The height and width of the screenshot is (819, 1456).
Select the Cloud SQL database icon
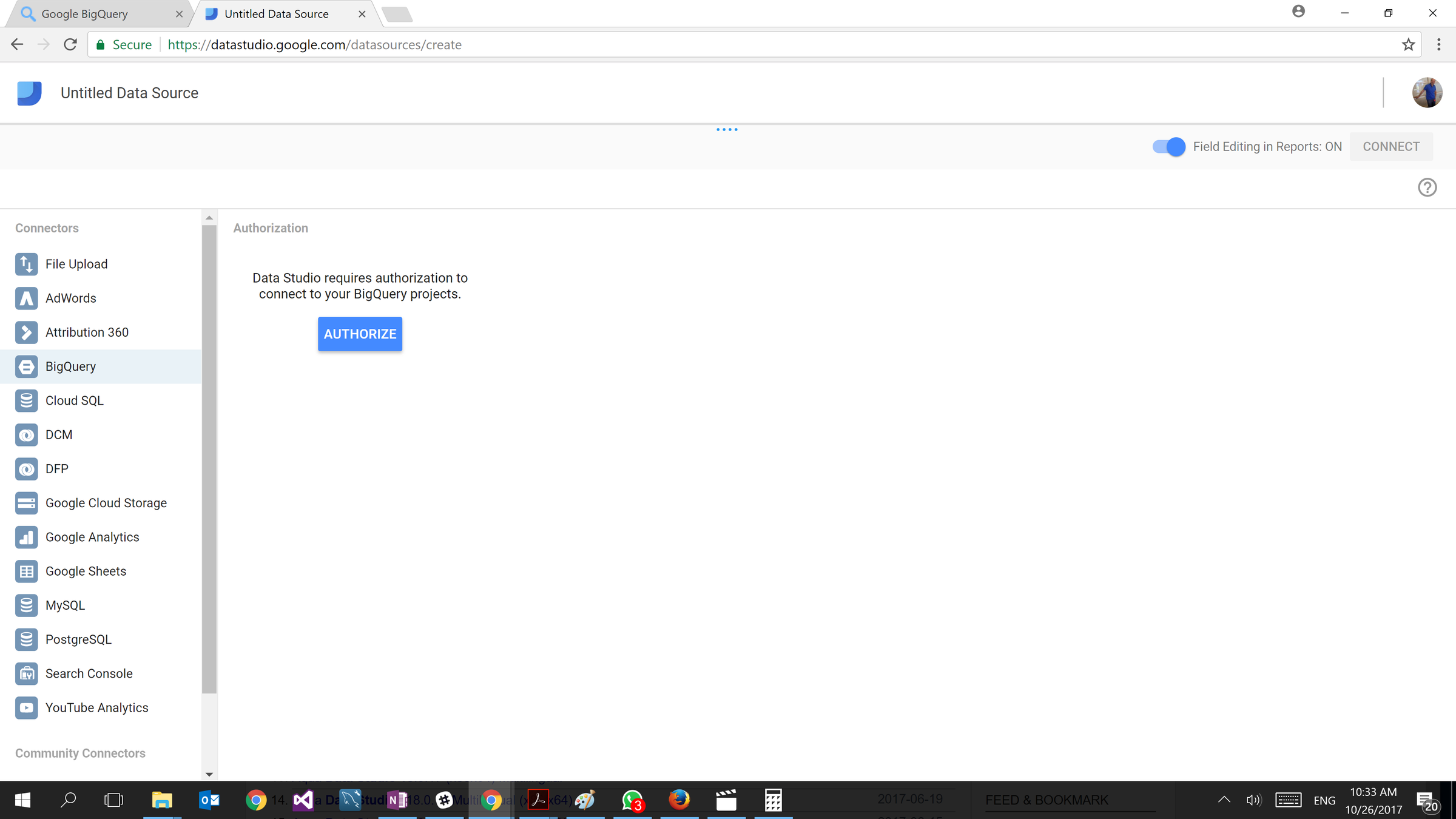pos(26,400)
